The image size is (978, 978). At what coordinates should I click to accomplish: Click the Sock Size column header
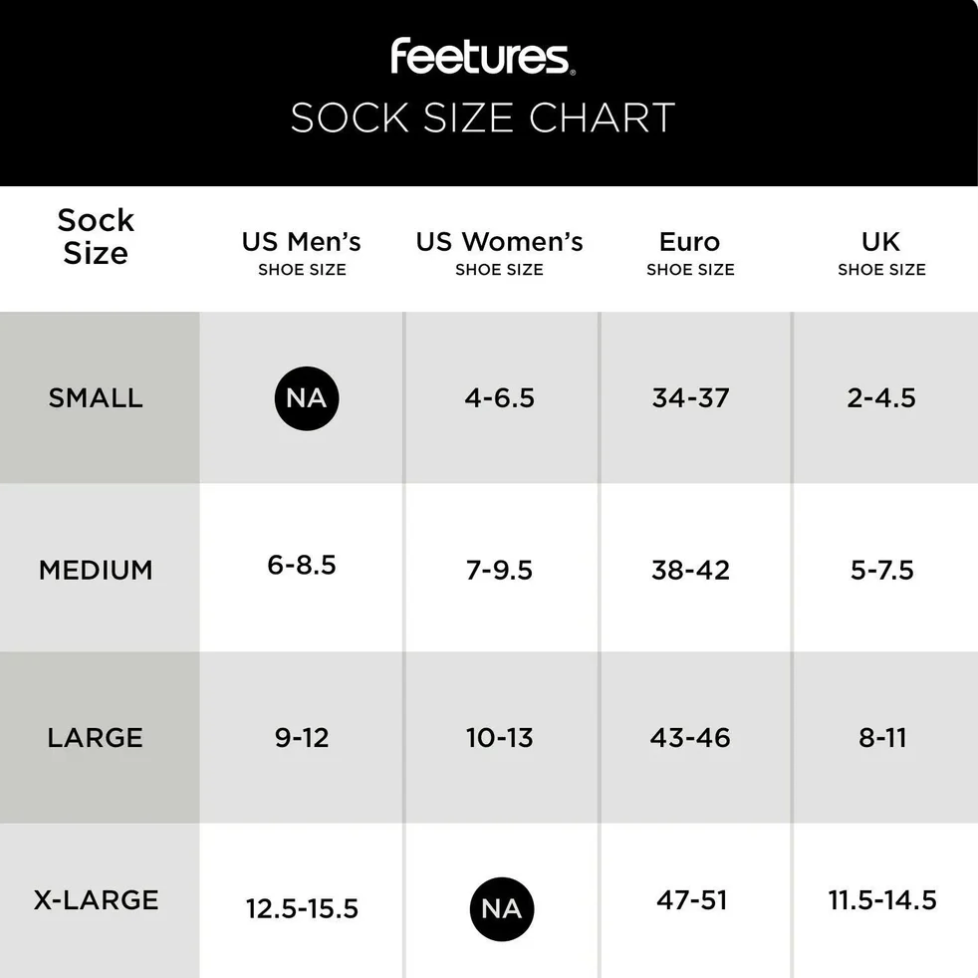[95, 236]
